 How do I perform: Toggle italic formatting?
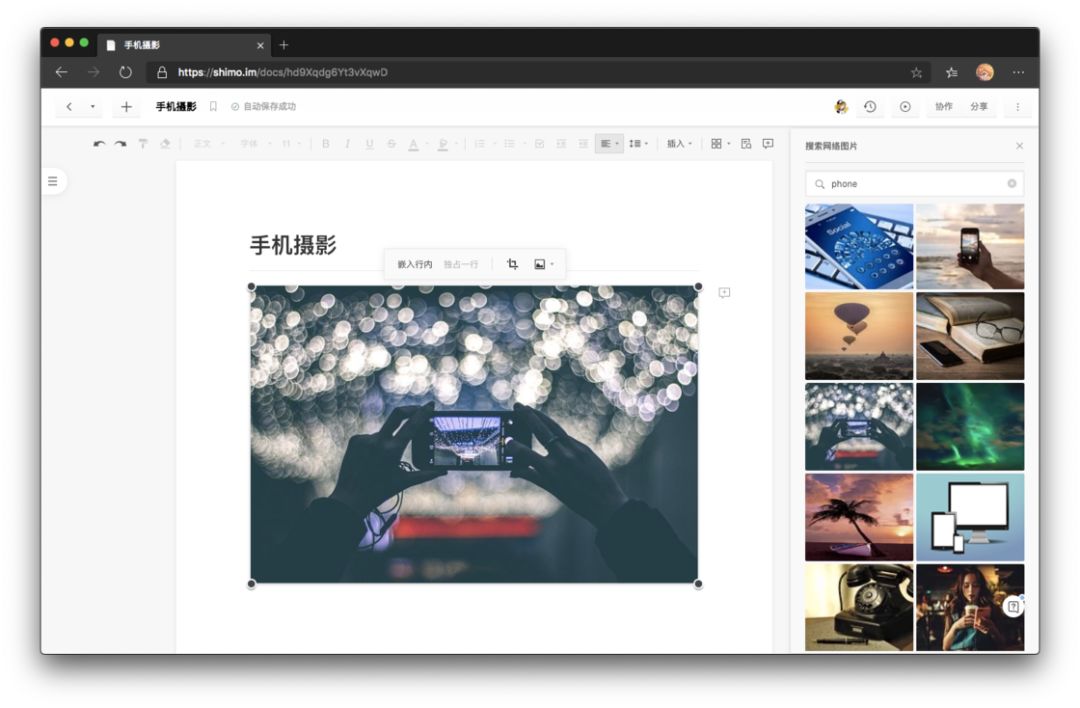coord(347,144)
